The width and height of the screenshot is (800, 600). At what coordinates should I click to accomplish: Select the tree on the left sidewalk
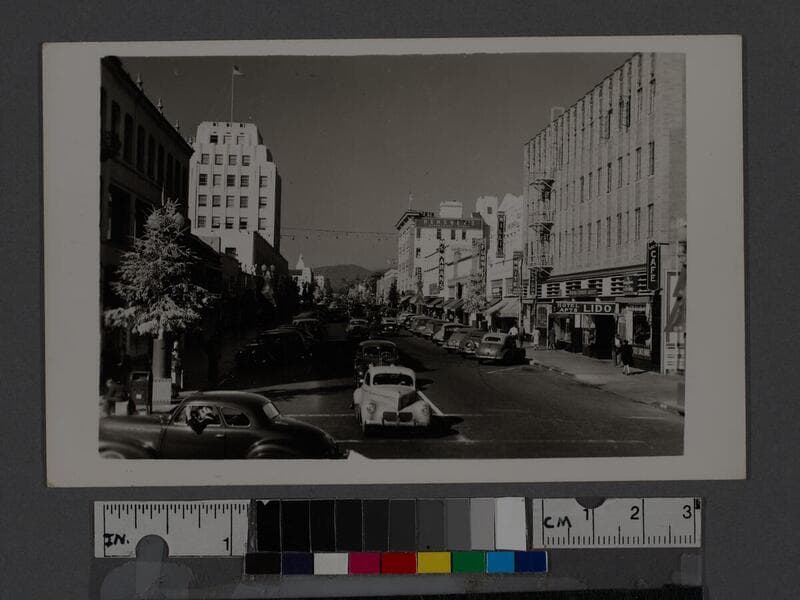pos(158,275)
